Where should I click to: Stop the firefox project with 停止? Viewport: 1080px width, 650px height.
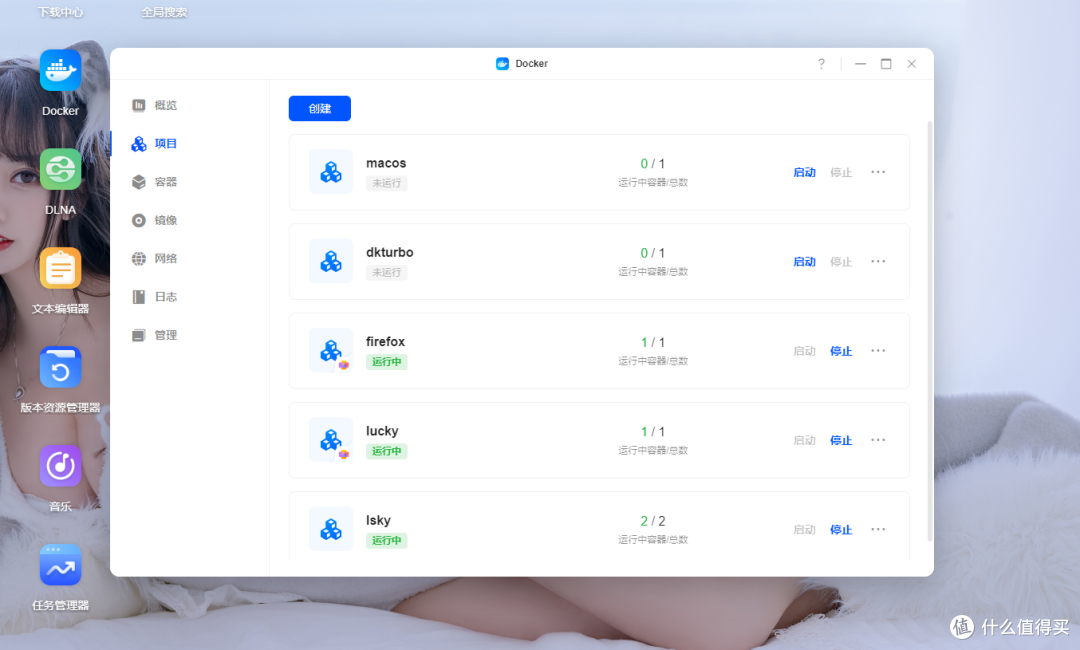[x=841, y=351]
